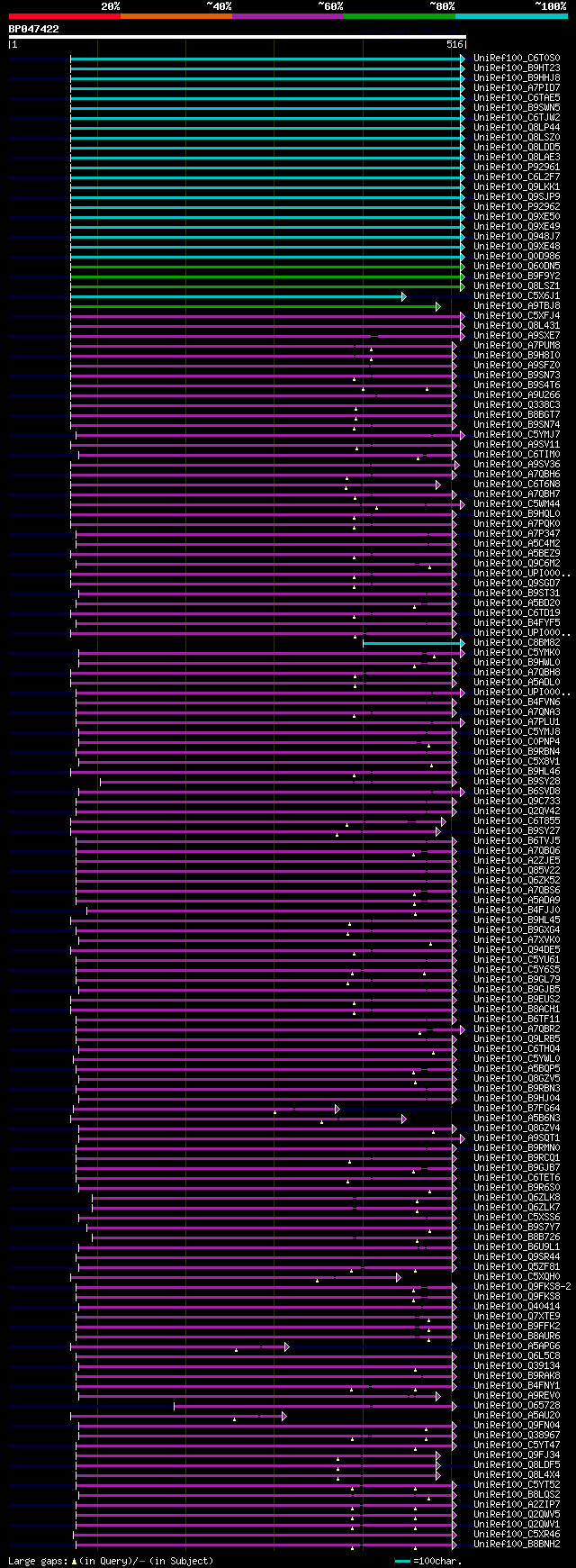Click the Large gaps legend text
The width and height of the screenshot is (576, 1568).
coord(111,1561)
